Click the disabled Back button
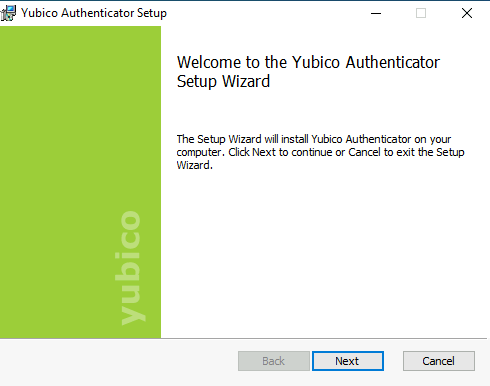Viewport: 490px width, 386px height. click(274, 361)
